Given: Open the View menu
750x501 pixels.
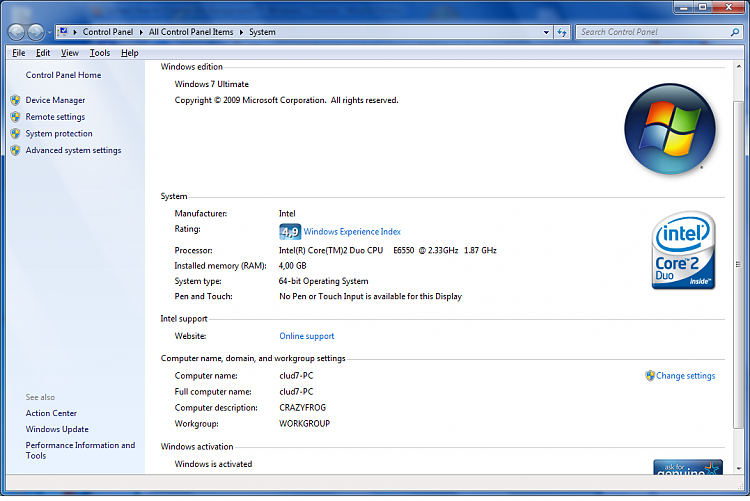Looking at the screenshot, I should (x=70, y=53).
